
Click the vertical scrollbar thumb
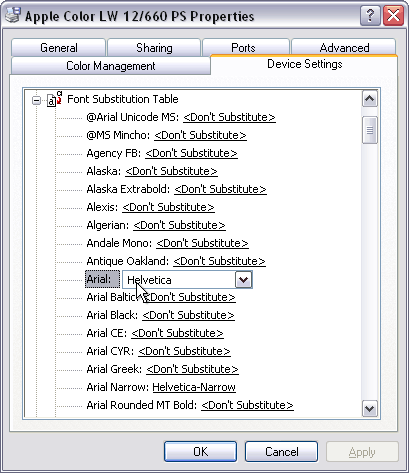point(370,130)
